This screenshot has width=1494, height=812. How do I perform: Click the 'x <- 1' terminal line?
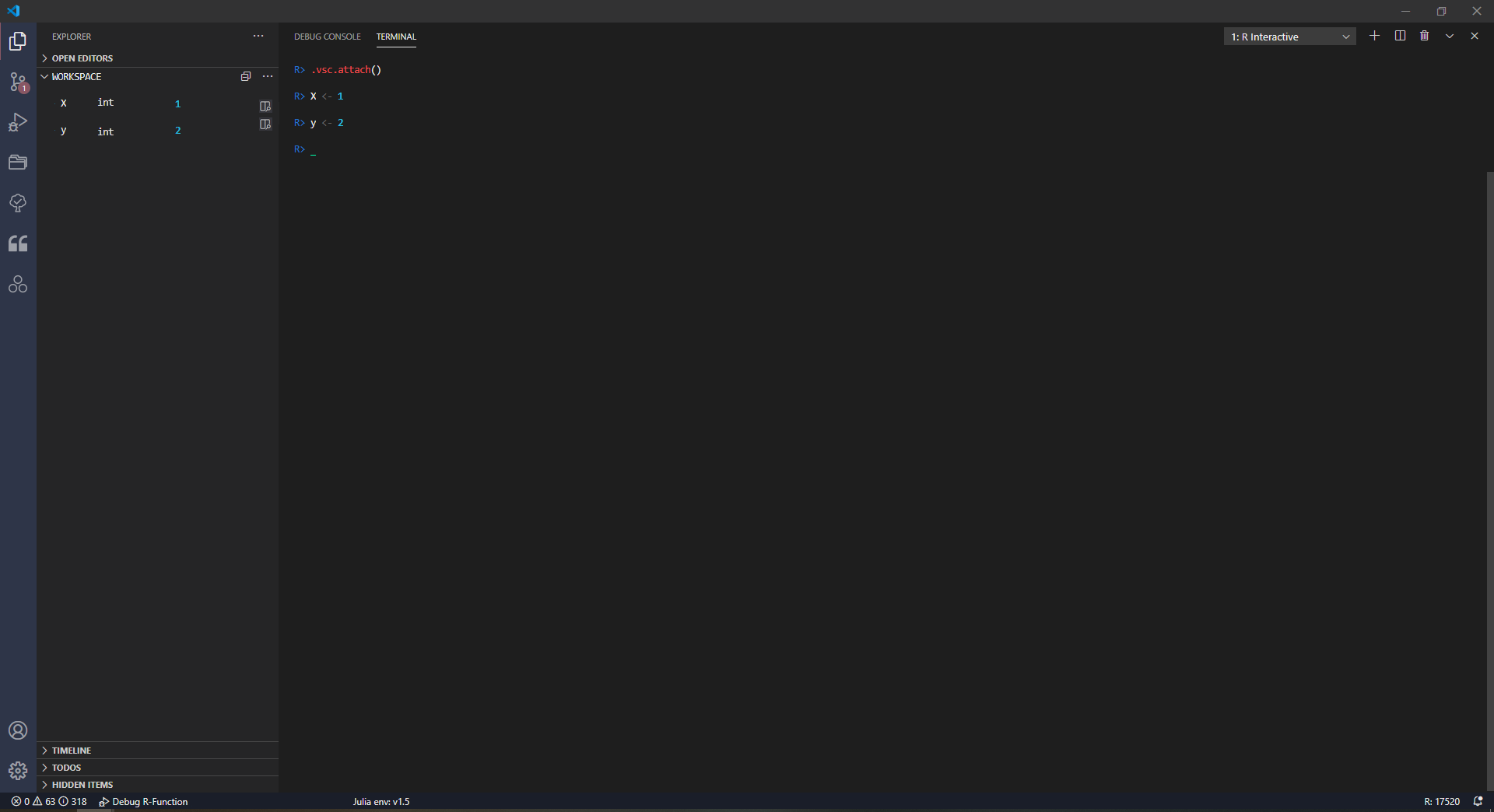319,96
